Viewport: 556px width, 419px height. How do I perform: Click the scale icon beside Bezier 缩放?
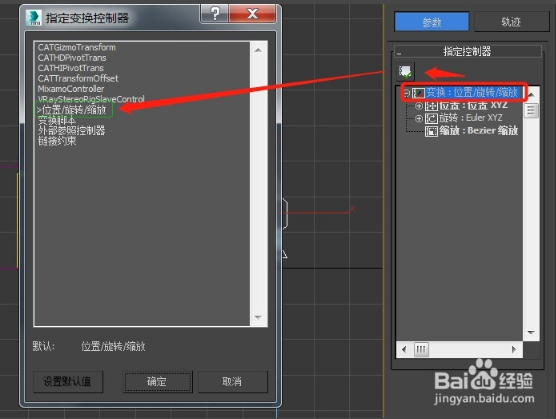point(431,131)
